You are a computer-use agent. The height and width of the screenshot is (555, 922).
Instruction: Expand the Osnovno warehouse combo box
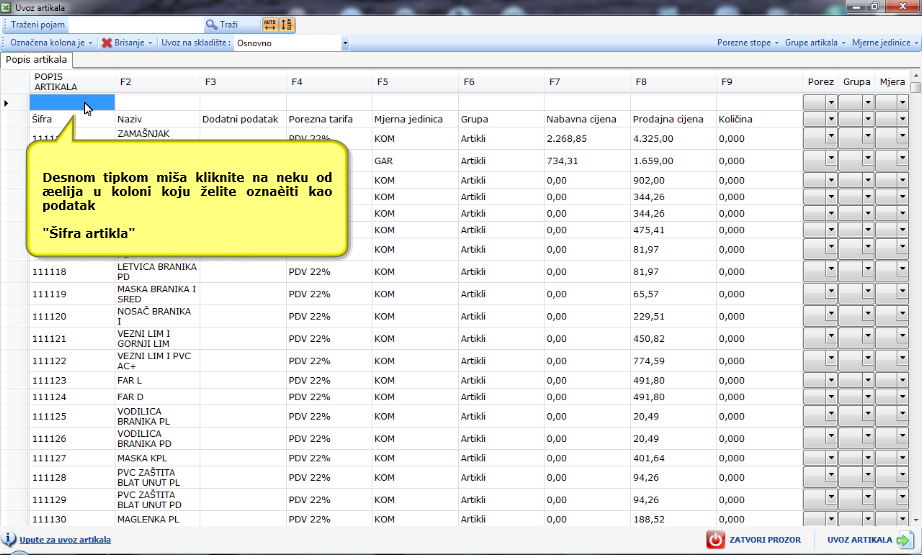click(x=345, y=43)
